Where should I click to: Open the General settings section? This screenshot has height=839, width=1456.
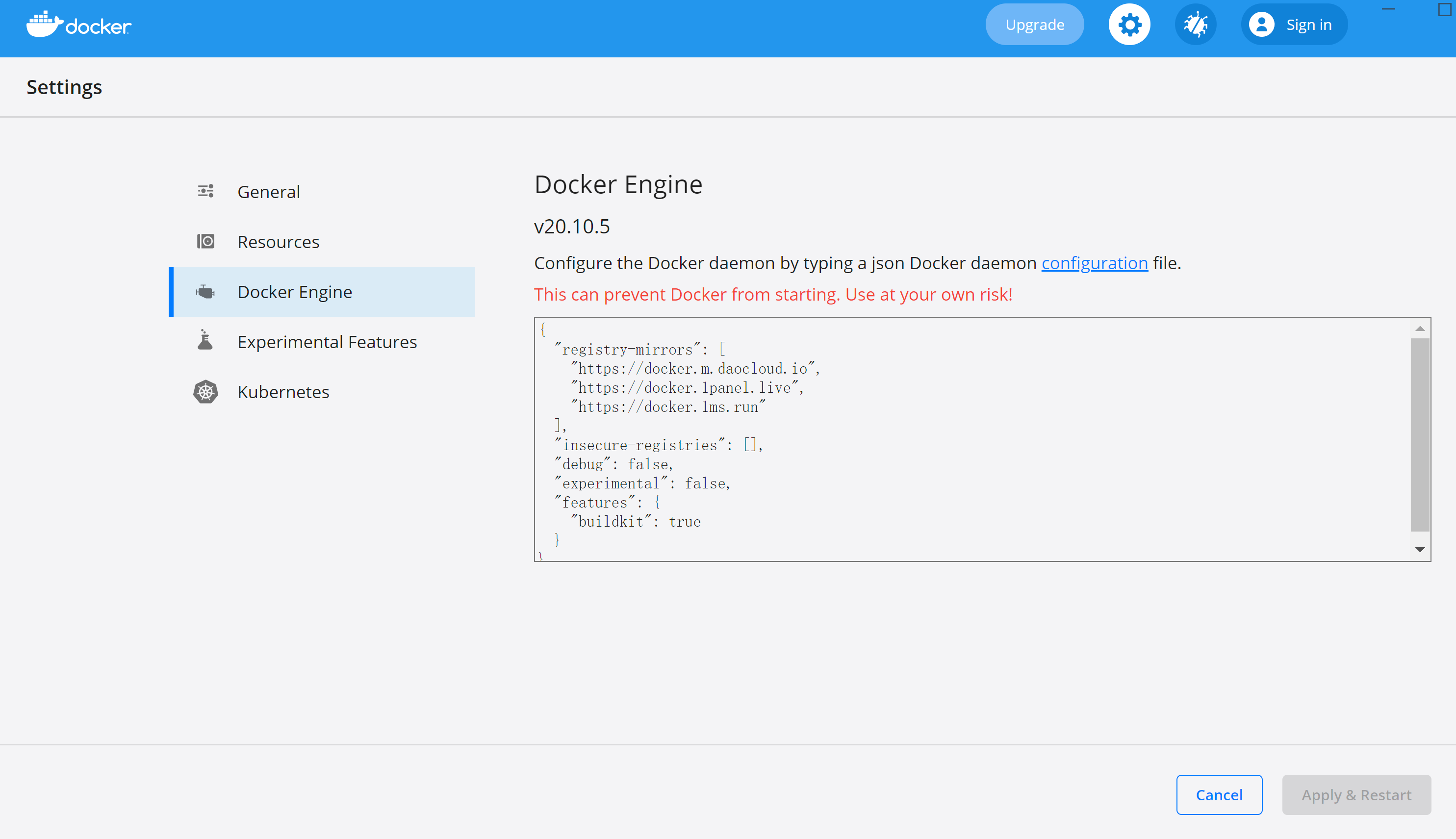click(x=322, y=191)
